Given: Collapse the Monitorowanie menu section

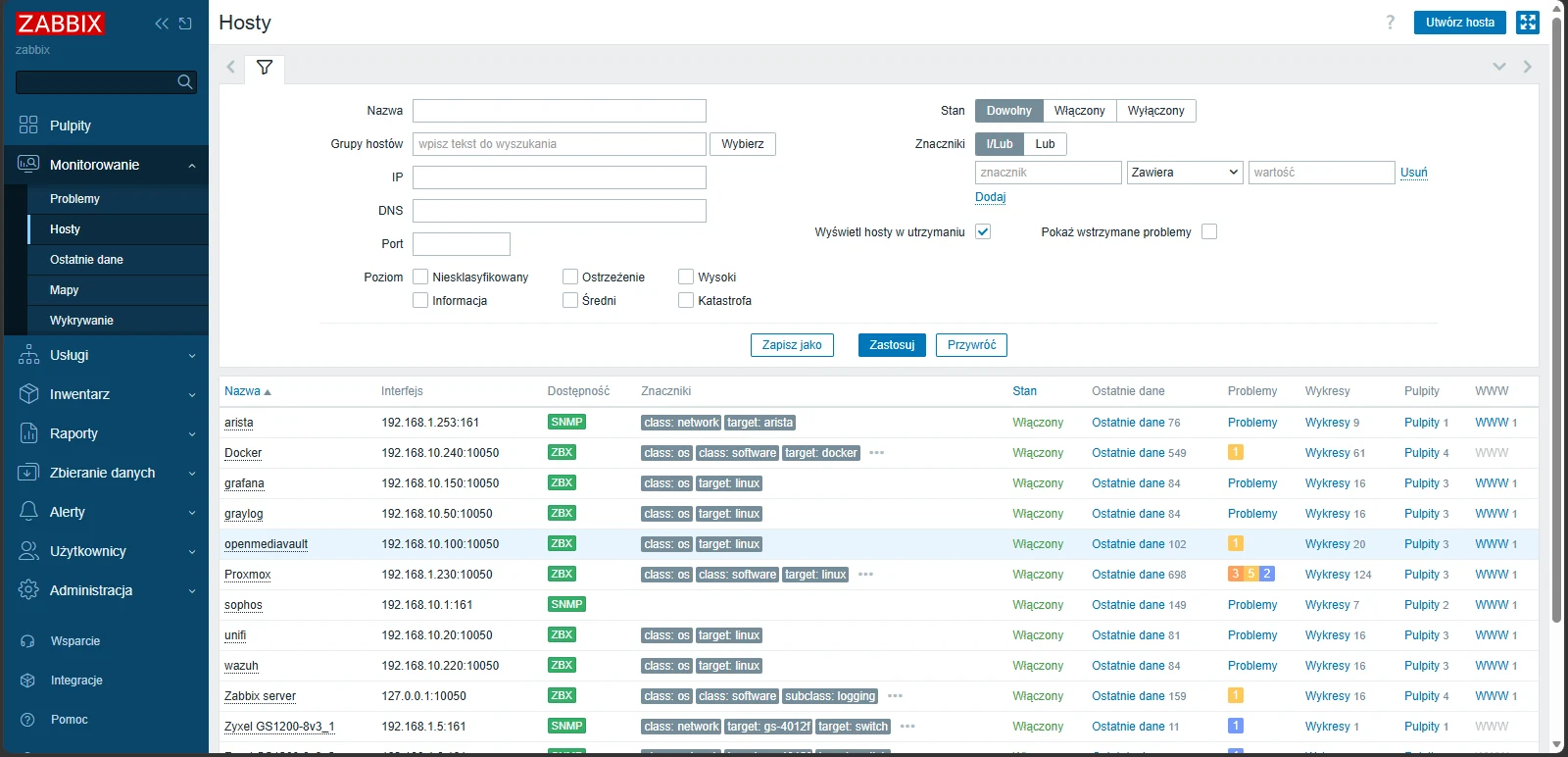Looking at the screenshot, I should point(192,166).
